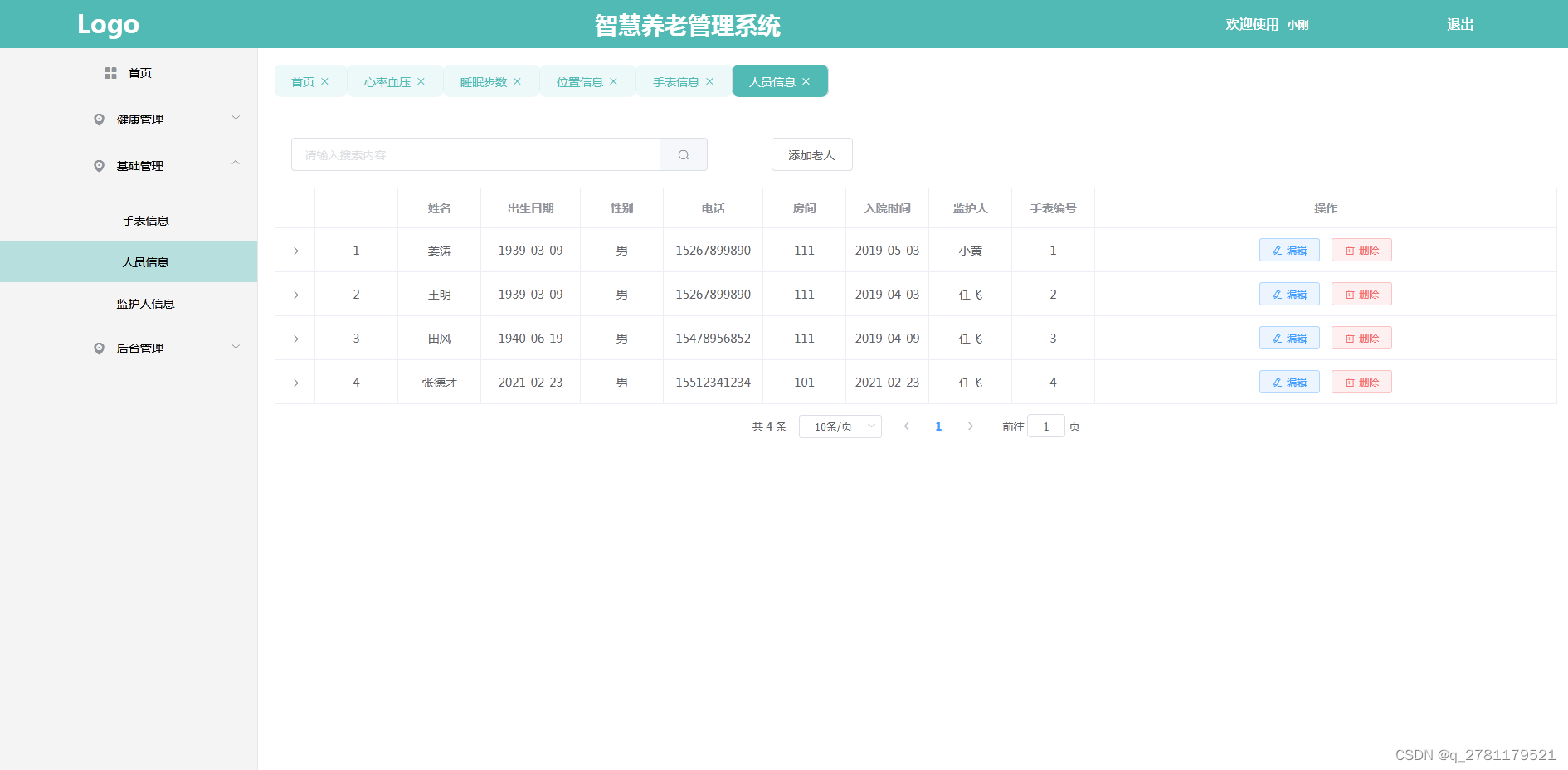
Task: Close the 首页 tab with its X
Action: tap(325, 81)
